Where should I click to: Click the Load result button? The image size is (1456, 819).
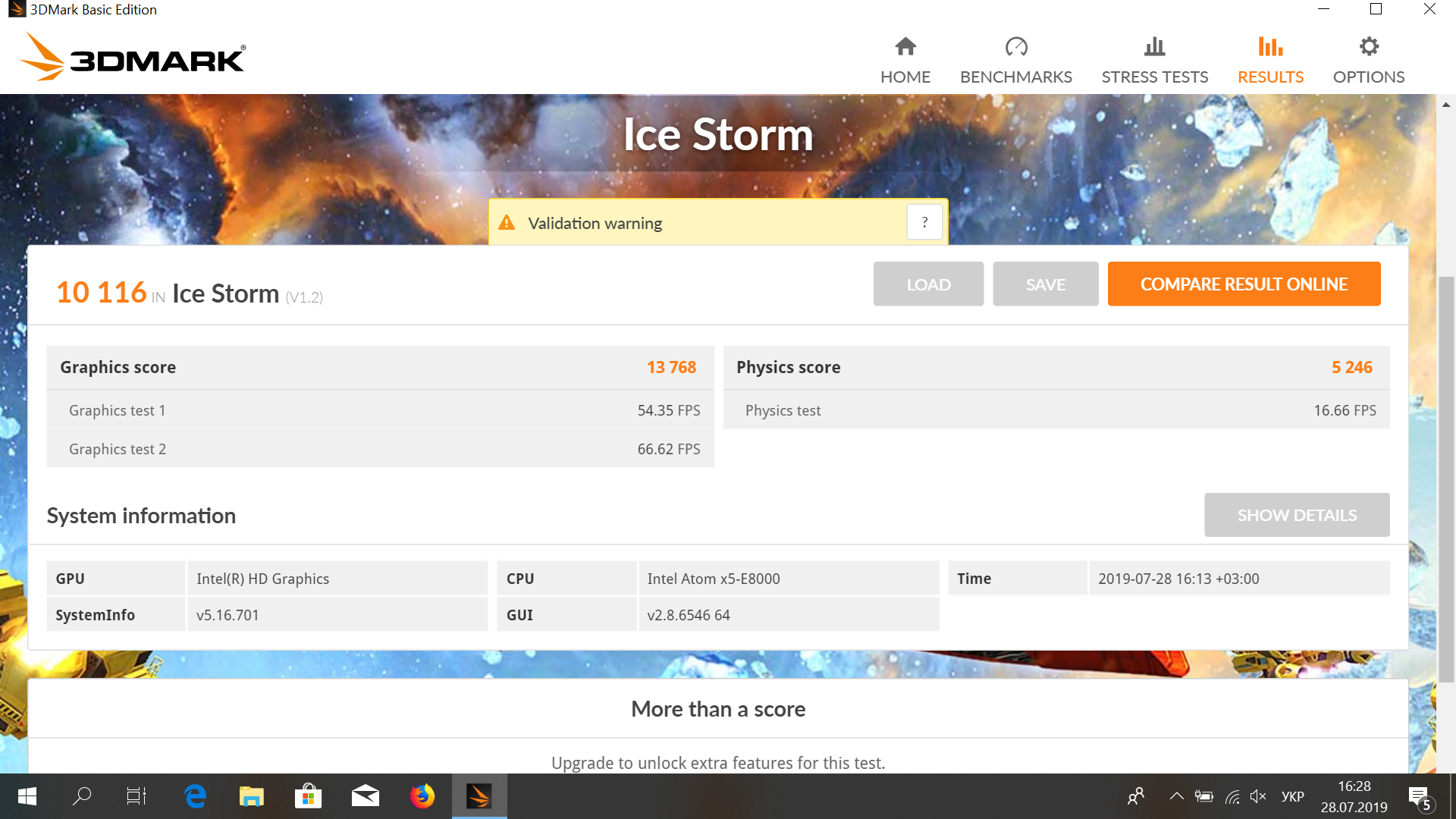(928, 284)
